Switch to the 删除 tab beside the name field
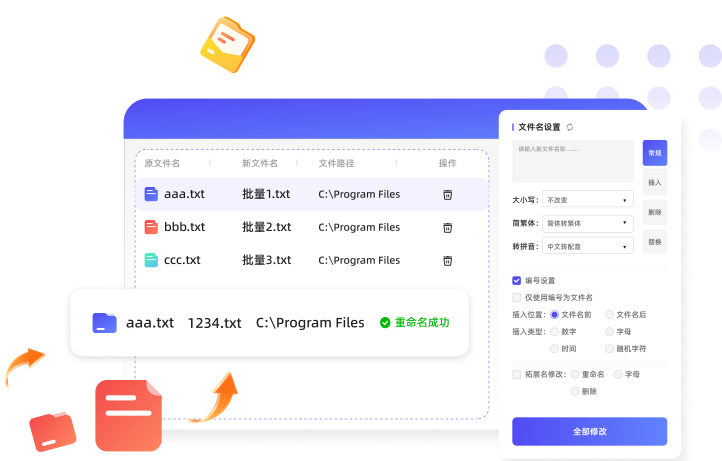This screenshot has height=461, width=722. 655,212
